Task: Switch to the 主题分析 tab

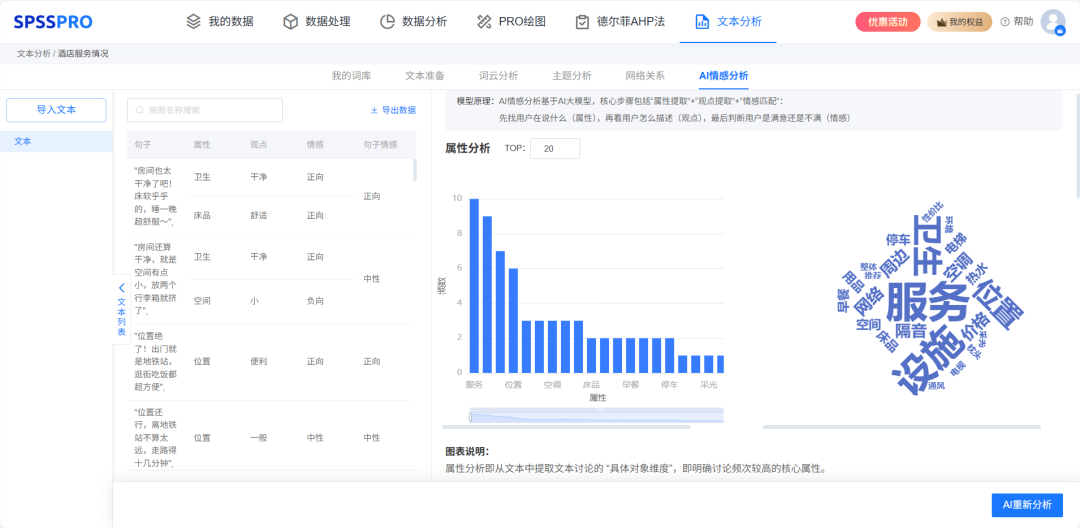Action: [571, 75]
